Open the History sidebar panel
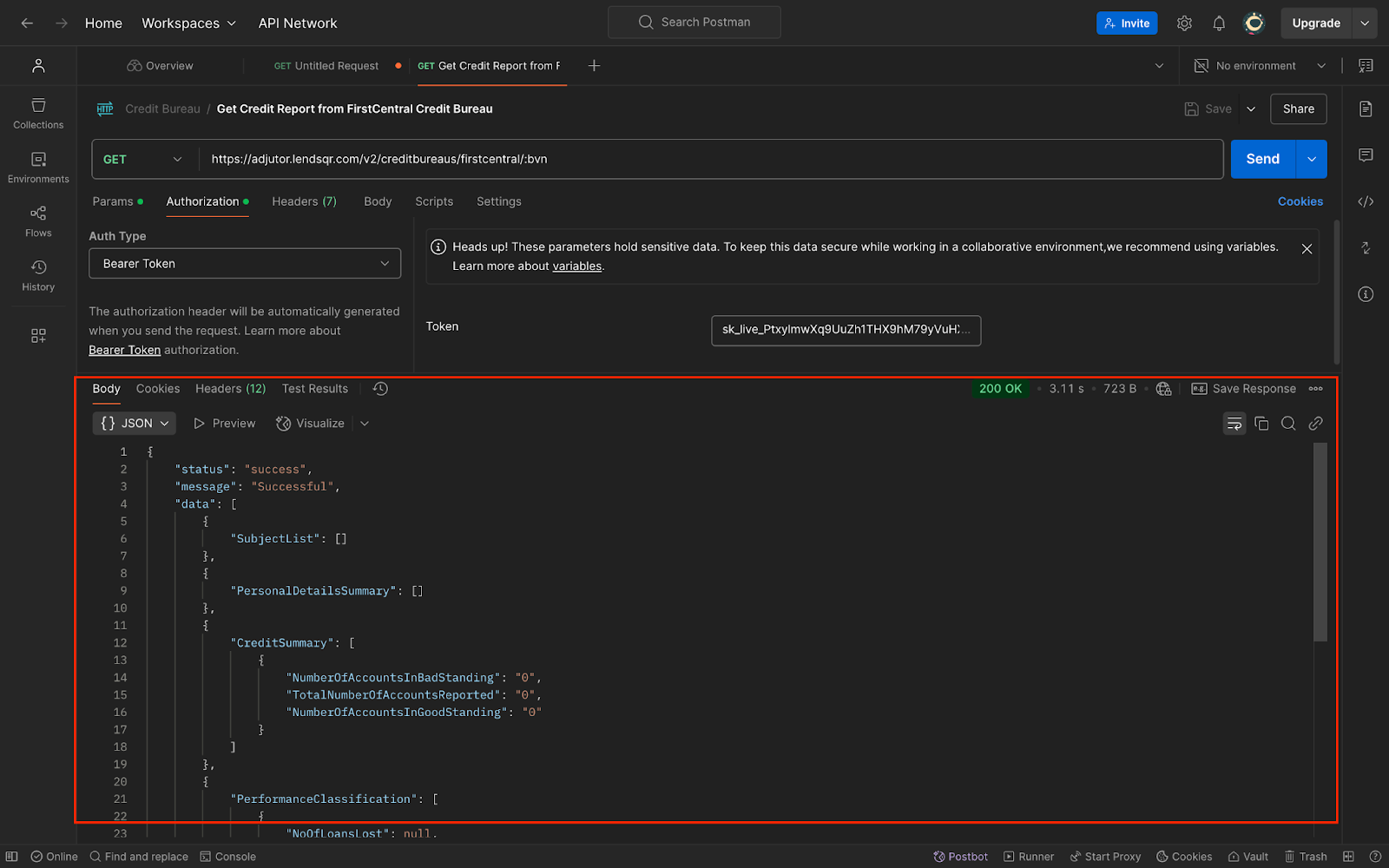This screenshot has width=1389, height=868. [38, 275]
